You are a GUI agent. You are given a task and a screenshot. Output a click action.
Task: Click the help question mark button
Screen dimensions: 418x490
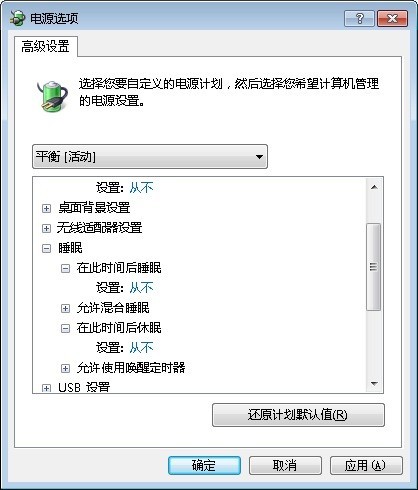coord(359,18)
